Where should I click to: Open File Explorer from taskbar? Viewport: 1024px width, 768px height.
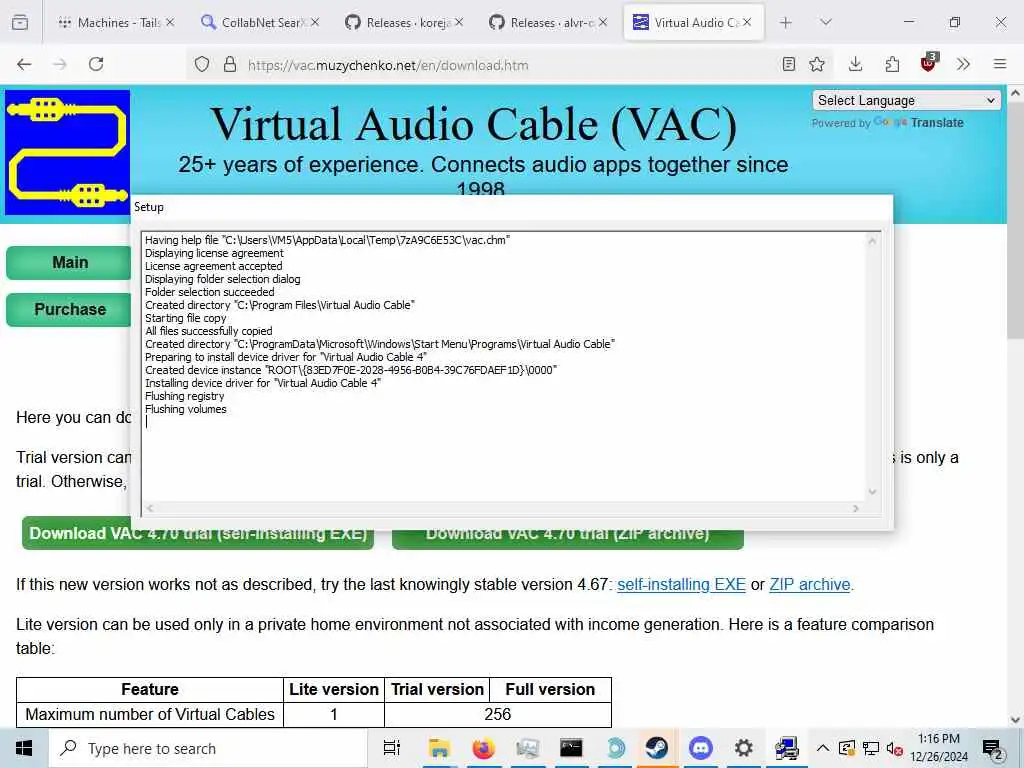(439, 748)
